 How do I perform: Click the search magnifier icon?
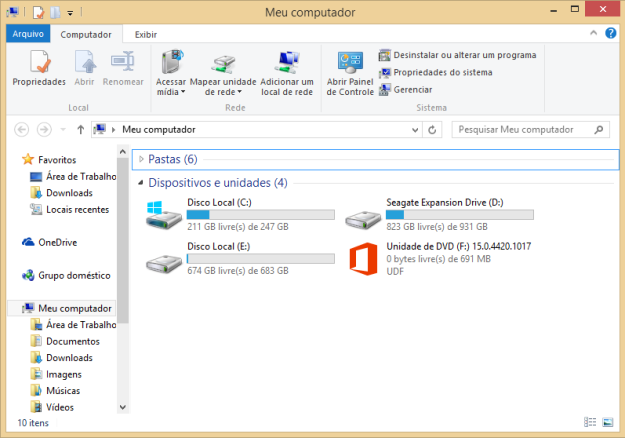pos(599,130)
